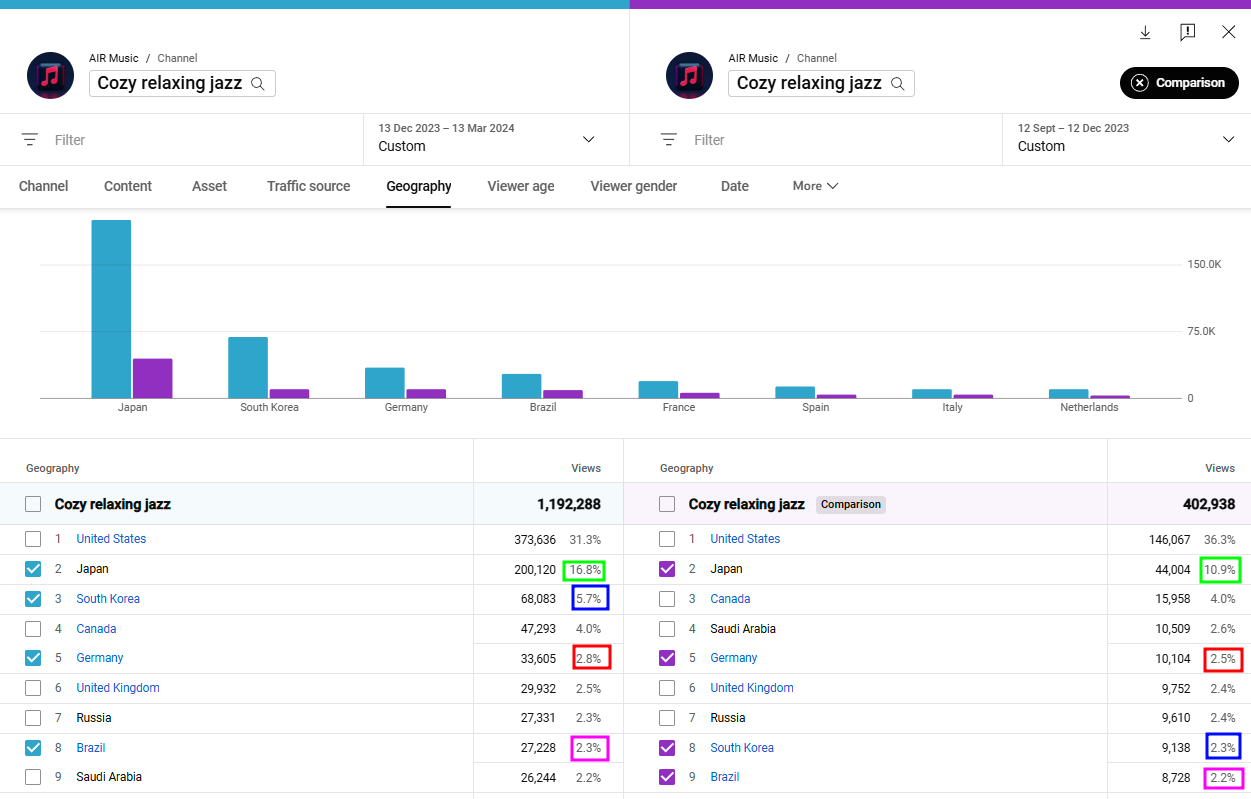Uncheck Brazil in the comparison table

coord(667,777)
